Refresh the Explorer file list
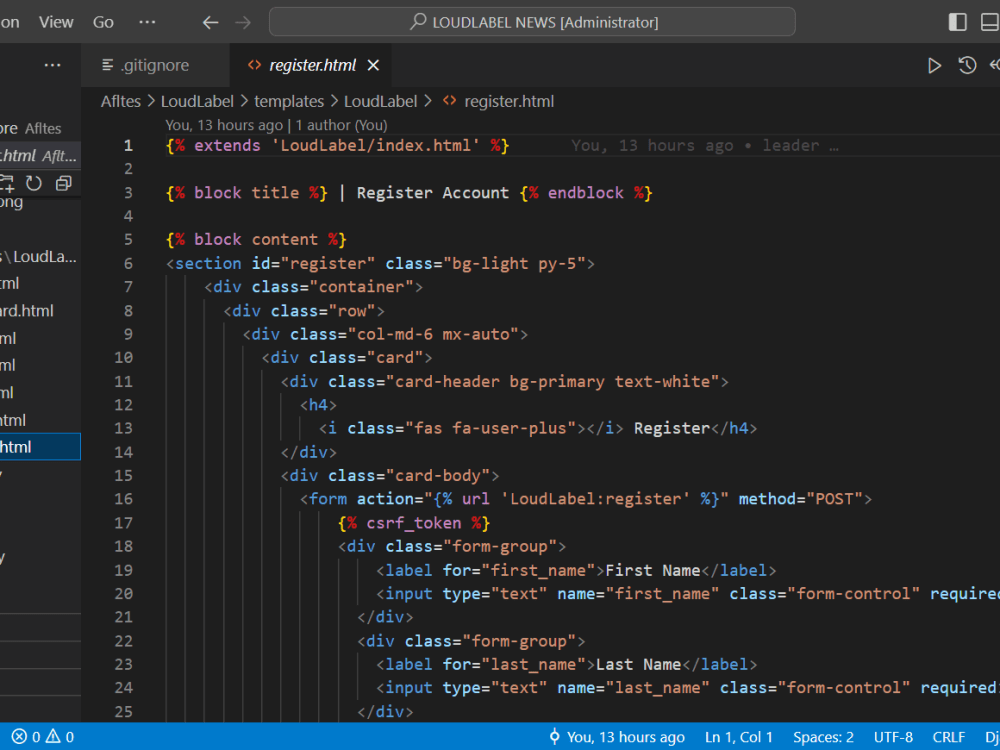1000x750 pixels. [35, 183]
